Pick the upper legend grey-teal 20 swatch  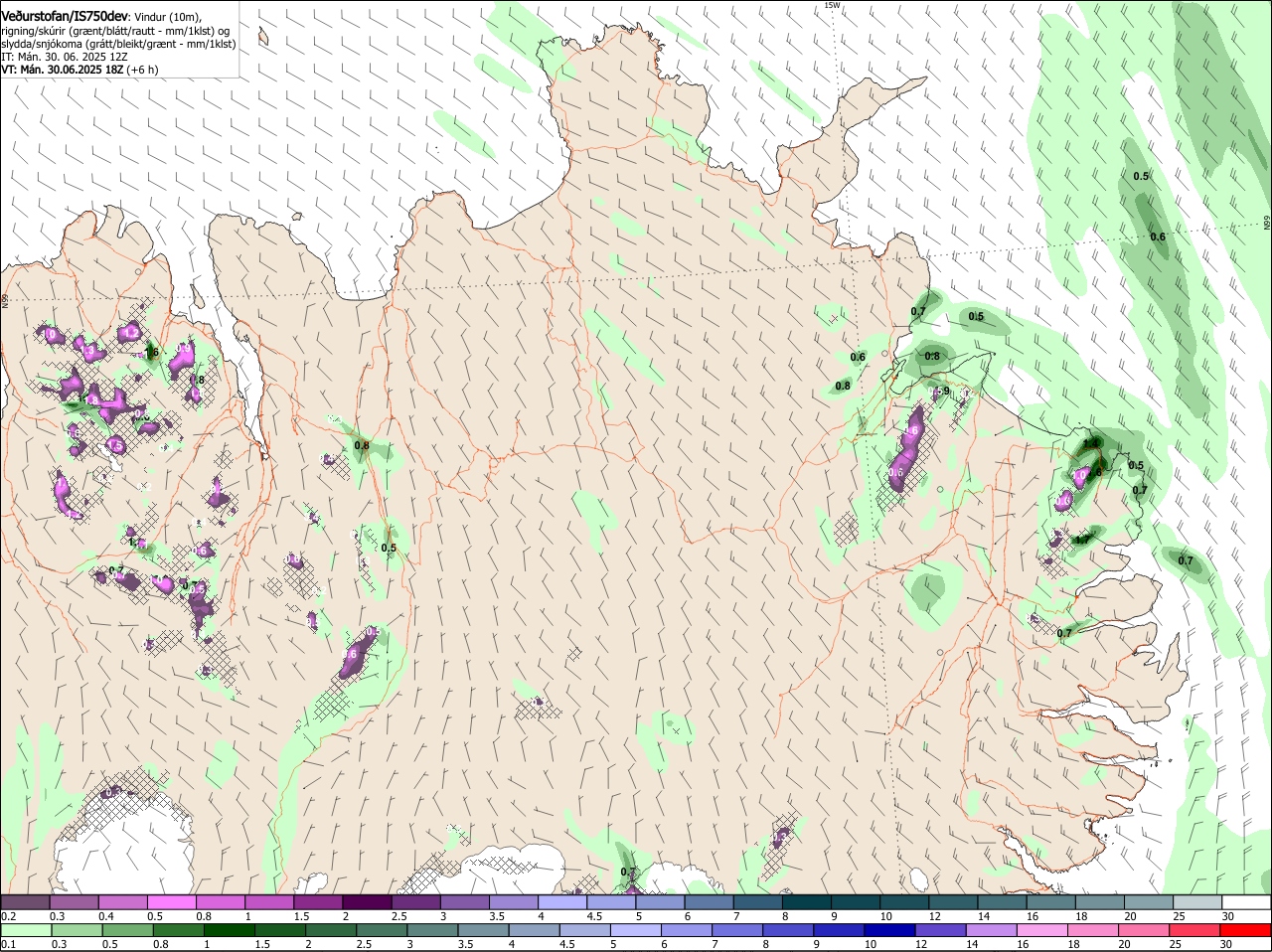1149,902
